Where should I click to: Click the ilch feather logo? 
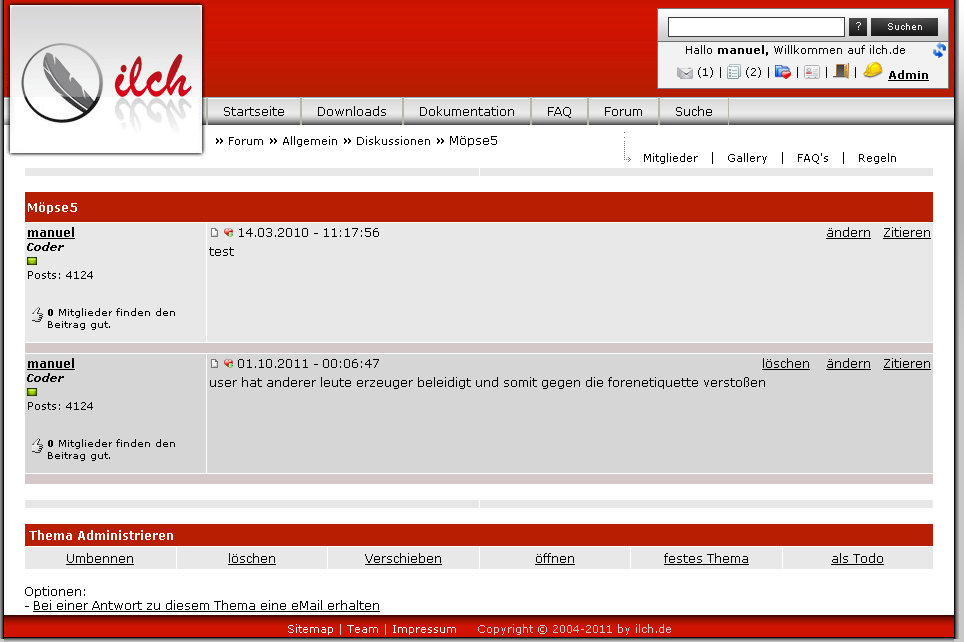(x=106, y=80)
